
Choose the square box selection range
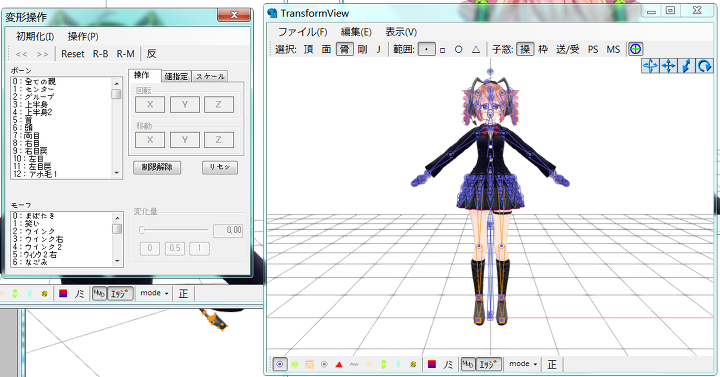(443, 50)
